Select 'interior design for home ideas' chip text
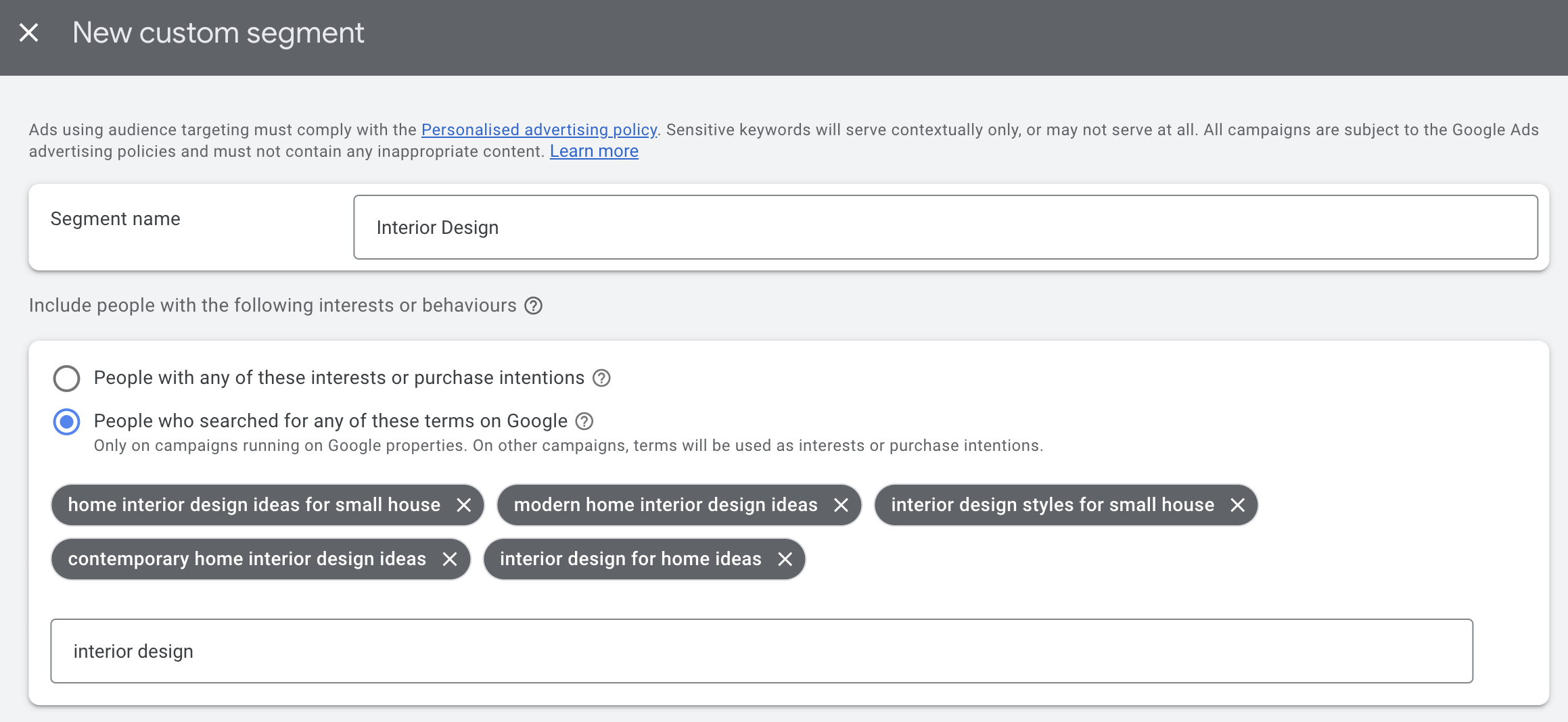Image resolution: width=1568 pixels, height=722 pixels. pyautogui.click(x=630, y=559)
